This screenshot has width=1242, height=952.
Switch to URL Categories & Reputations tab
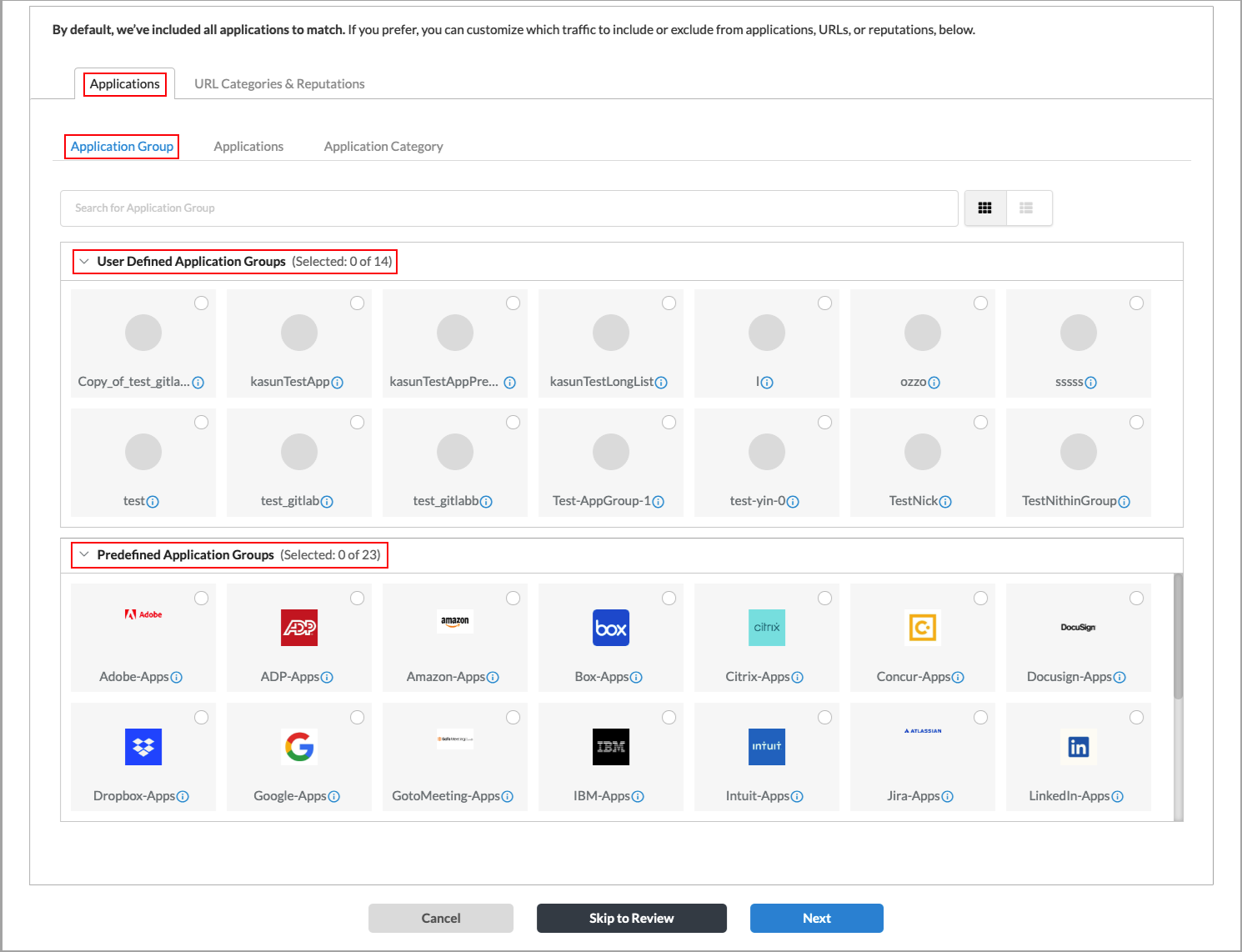pyautogui.click(x=279, y=83)
